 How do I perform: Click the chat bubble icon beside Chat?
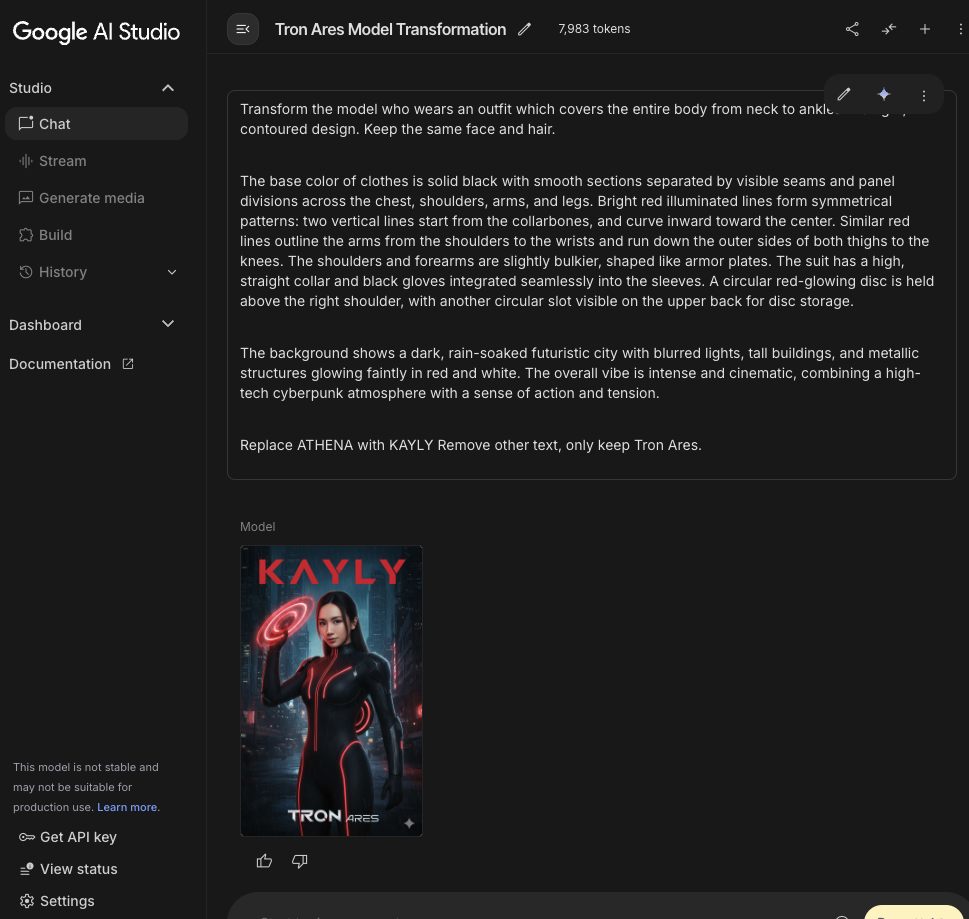(26, 123)
